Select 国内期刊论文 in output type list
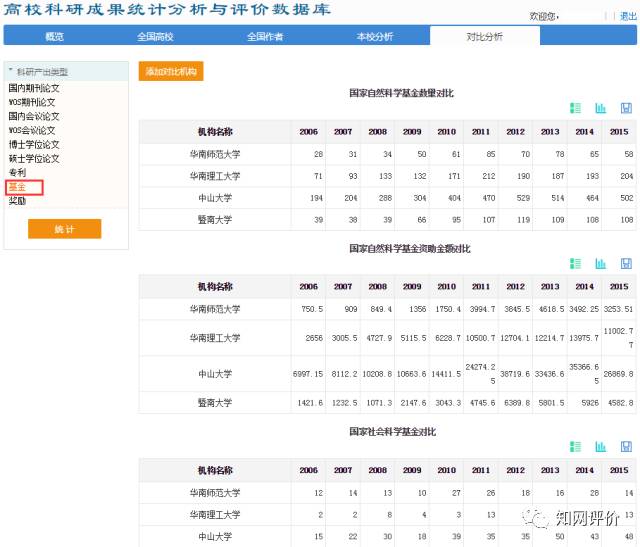 coord(34,88)
